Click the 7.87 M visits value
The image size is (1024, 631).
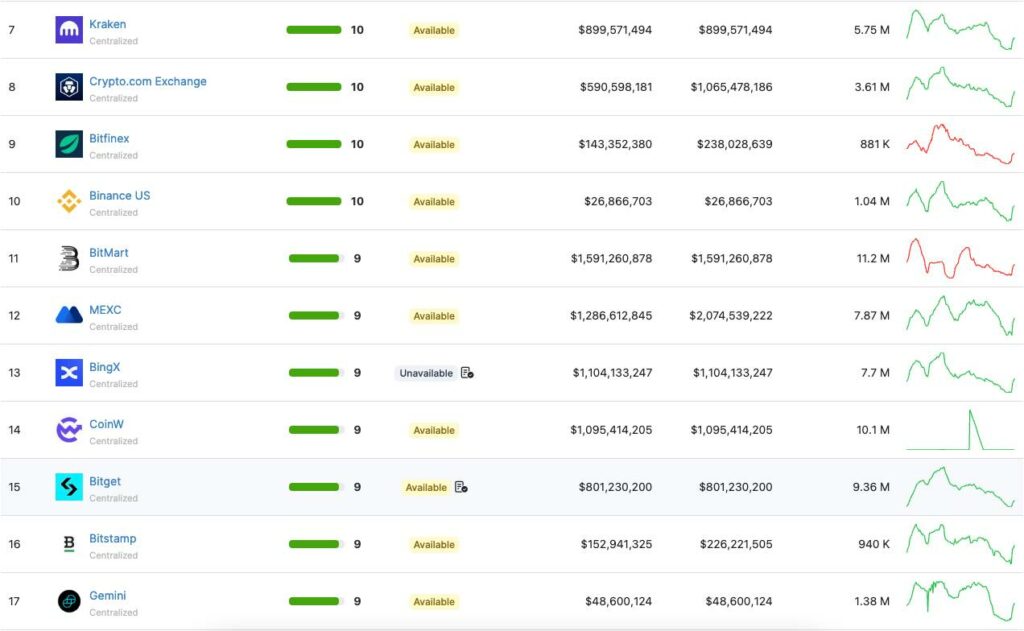(872, 316)
